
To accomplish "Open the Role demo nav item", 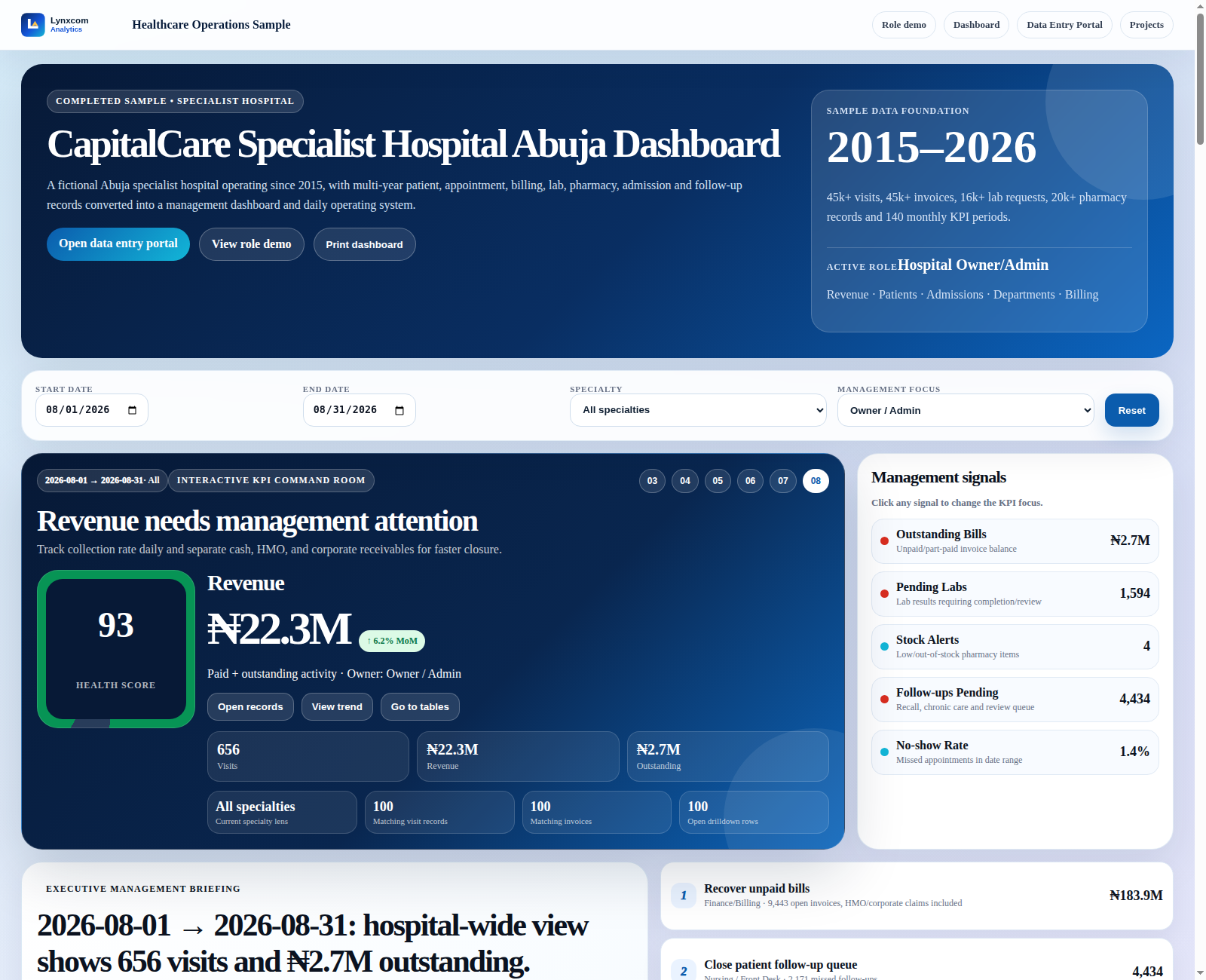I will pos(904,25).
